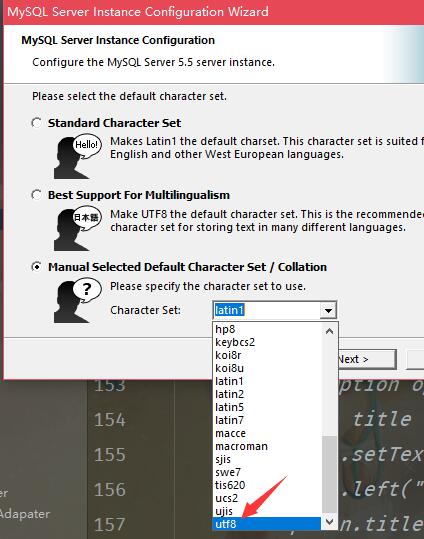Click the list scrollbar down arrow

tap(329, 522)
